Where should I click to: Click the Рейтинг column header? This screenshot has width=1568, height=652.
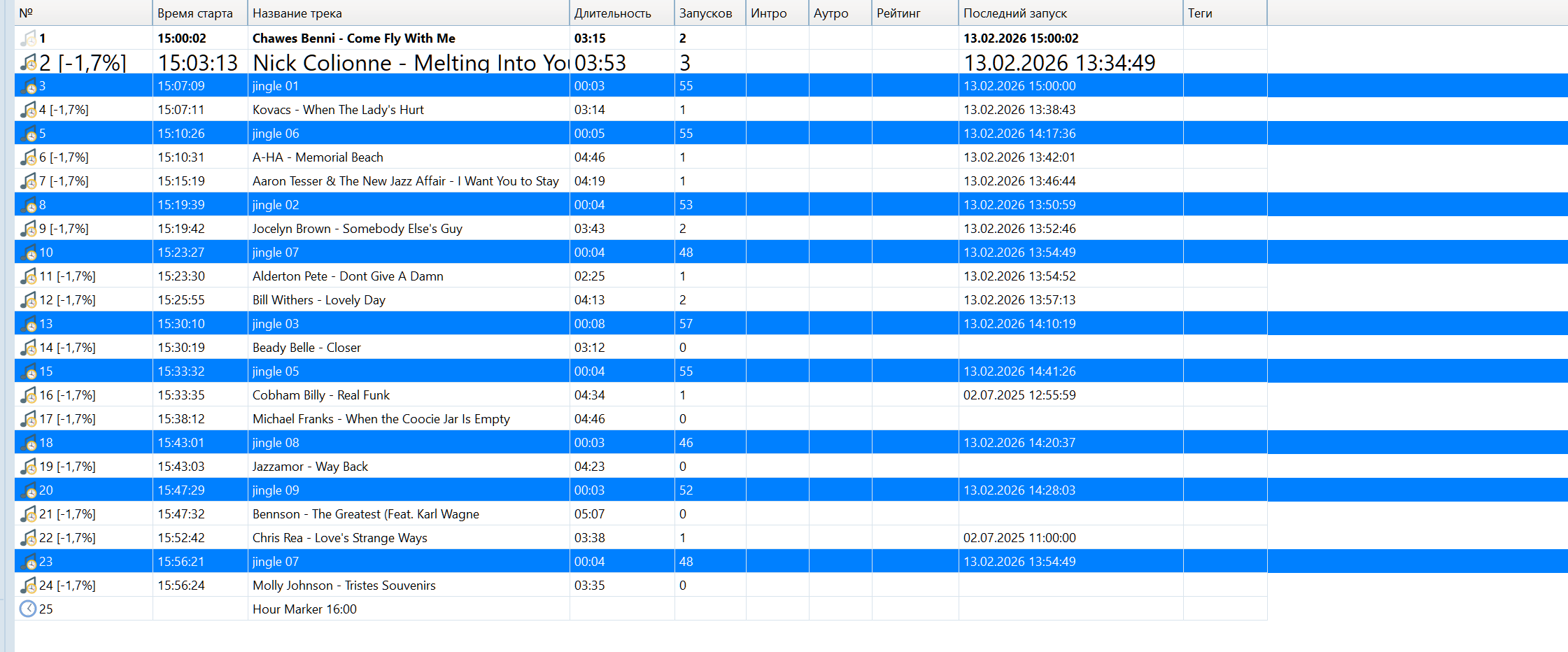click(x=898, y=13)
